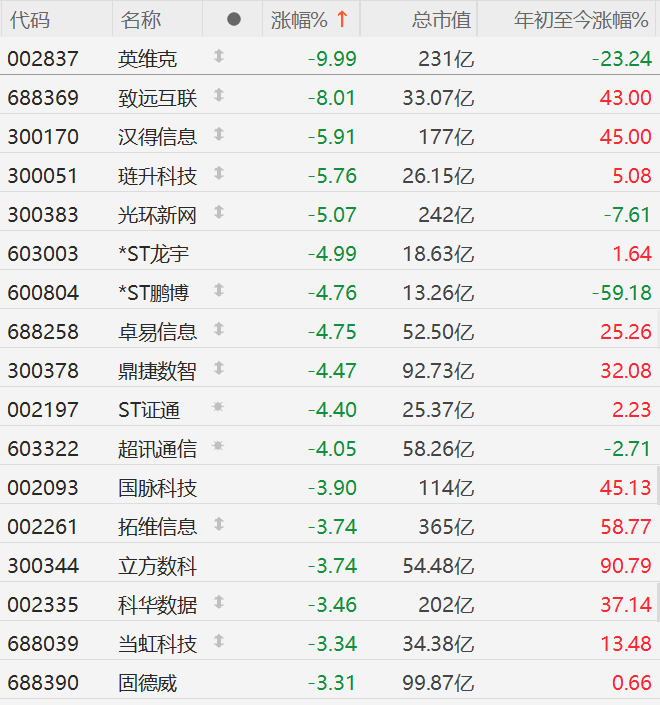
Task: Open stock 超讯通信
Action: [157, 449]
